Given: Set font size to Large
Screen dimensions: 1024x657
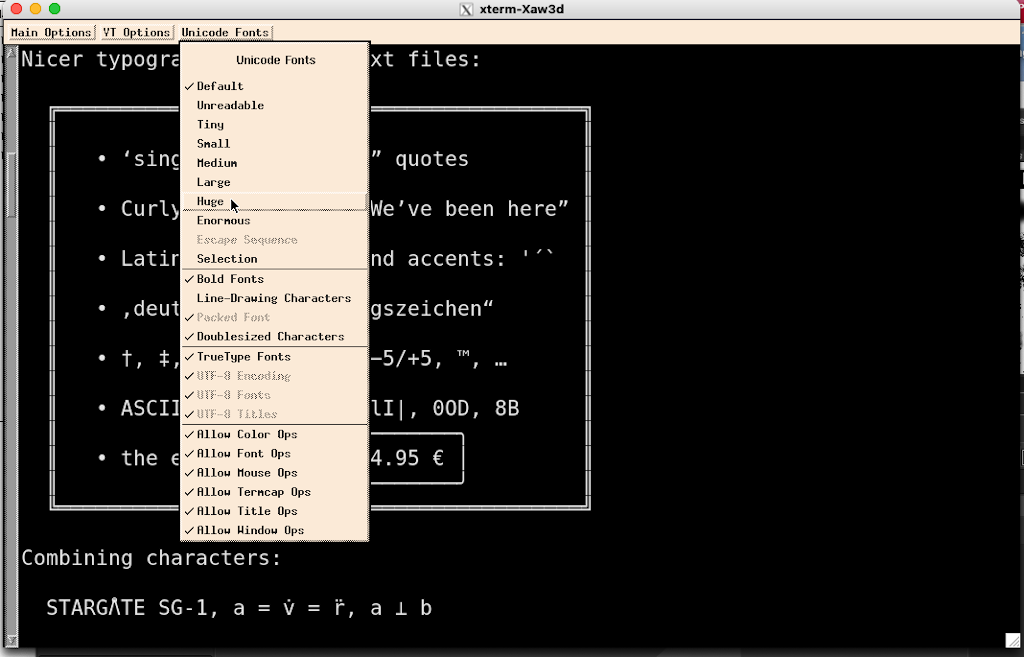Looking at the screenshot, I should [213, 183].
